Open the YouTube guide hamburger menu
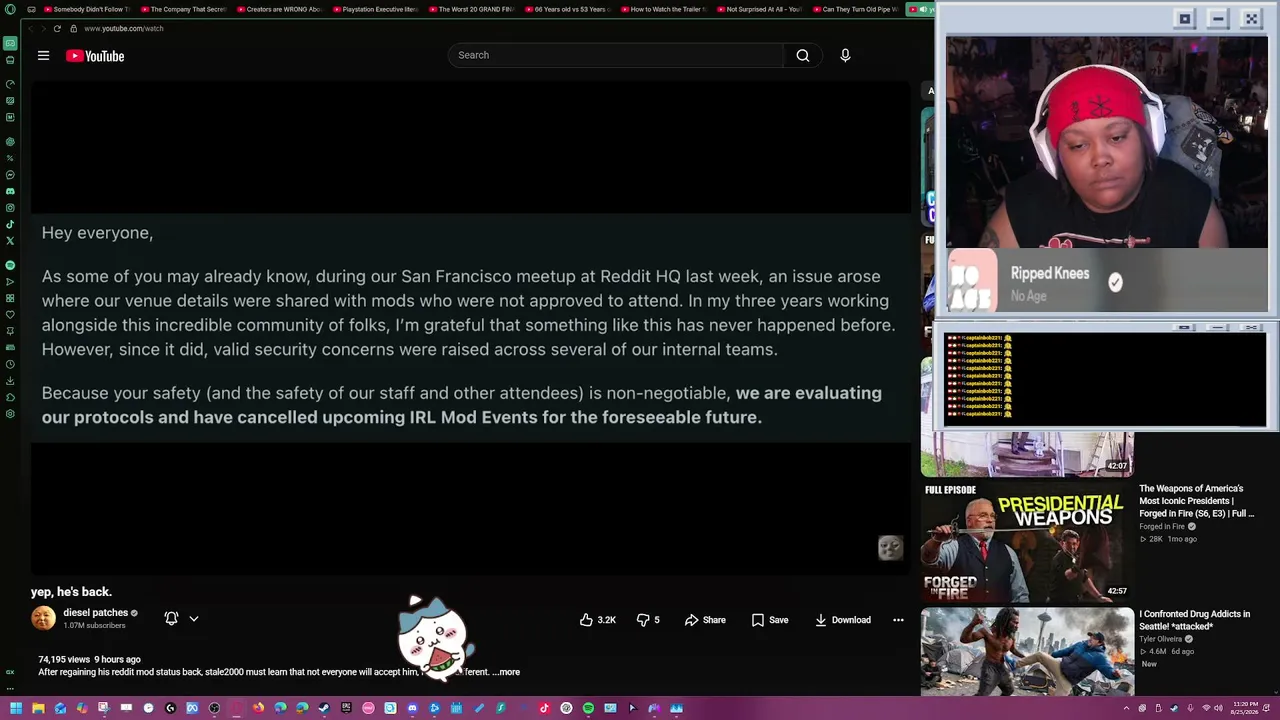The width and height of the screenshot is (1280, 720). 43,56
